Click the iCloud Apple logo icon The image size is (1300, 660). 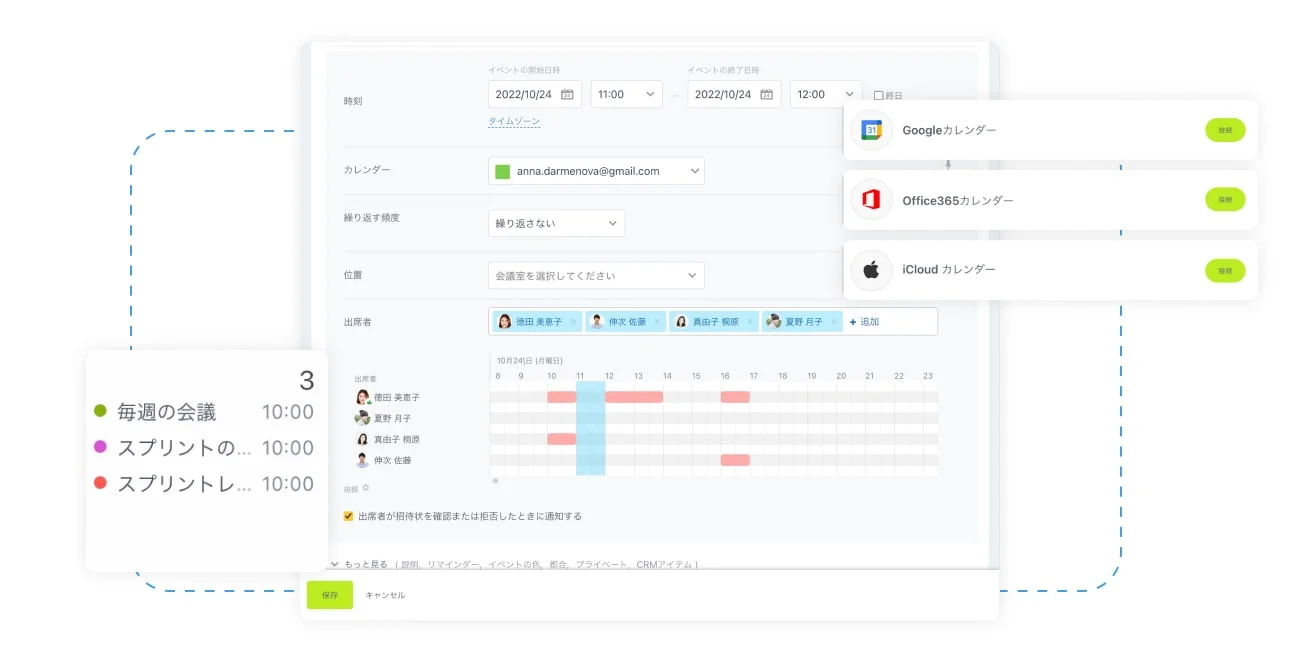tap(871, 270)
